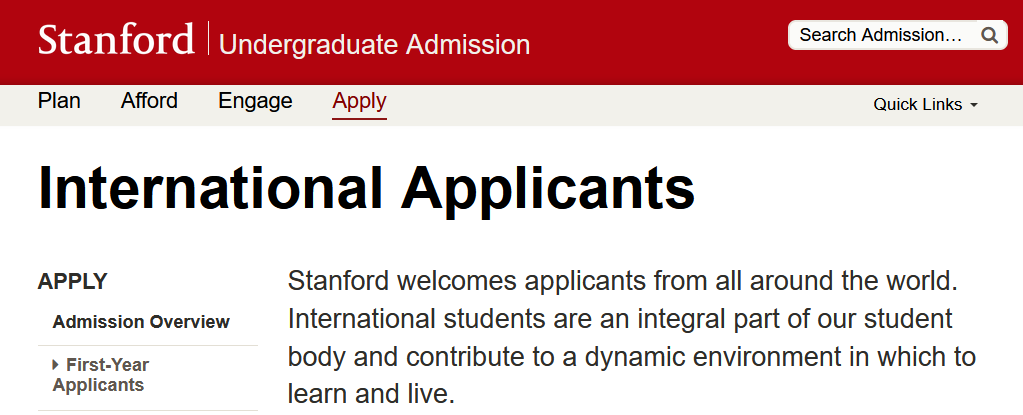The image size is (1023, 415).
Task: Click the search magnifying glass icon
Action: [989, 35]
